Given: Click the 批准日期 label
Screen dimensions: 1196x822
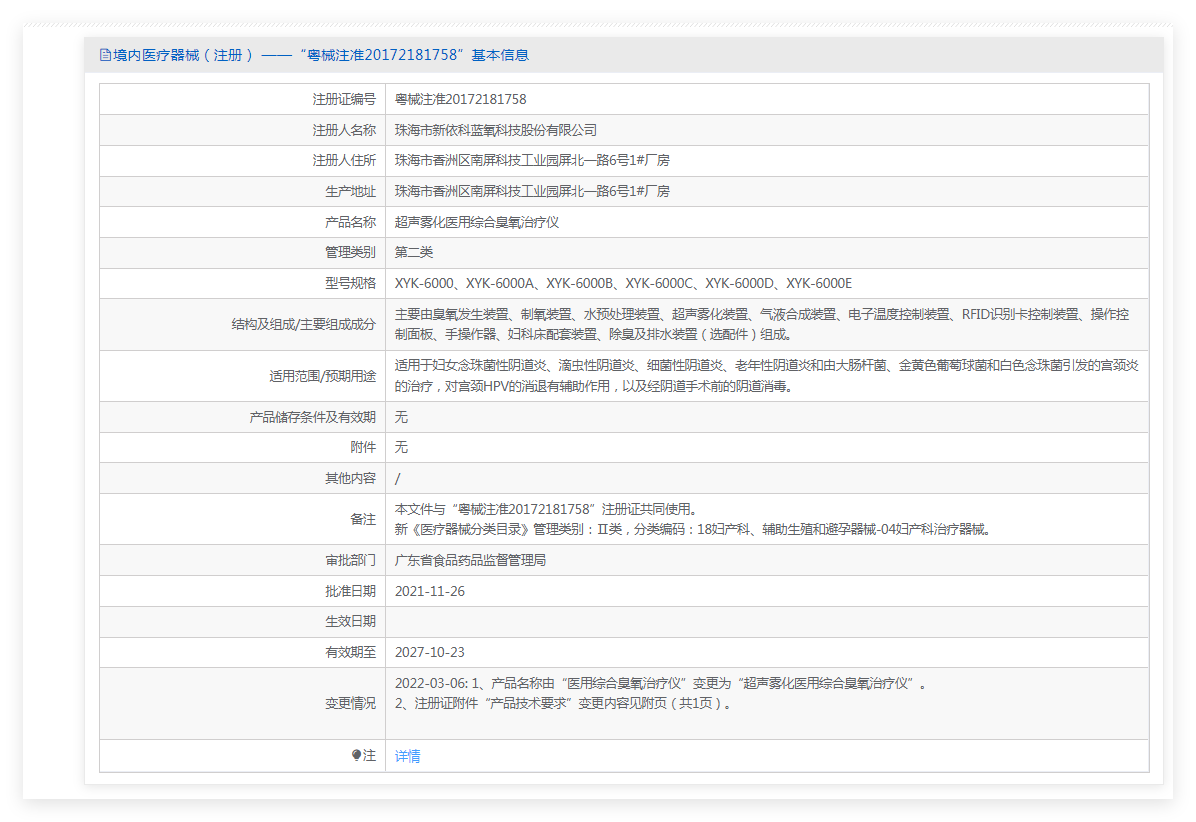Looking at the screenshot, I should (350, 591).
